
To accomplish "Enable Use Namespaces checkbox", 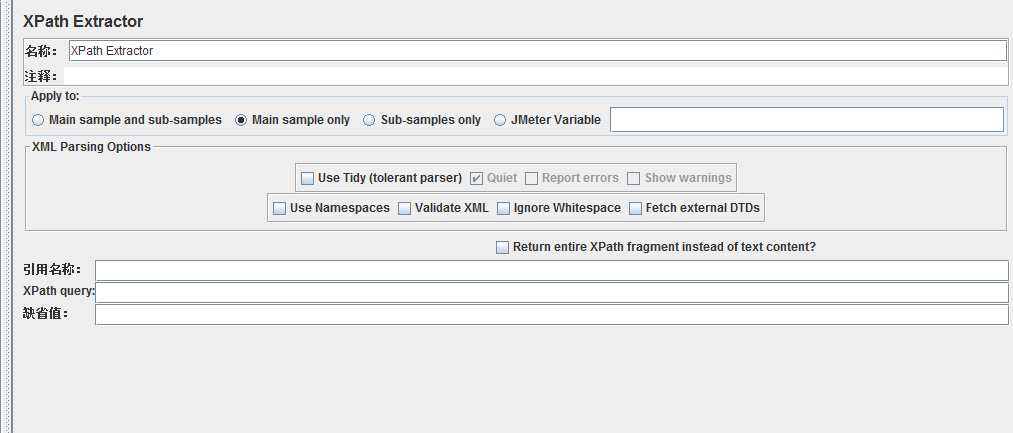I will point(280,208).
